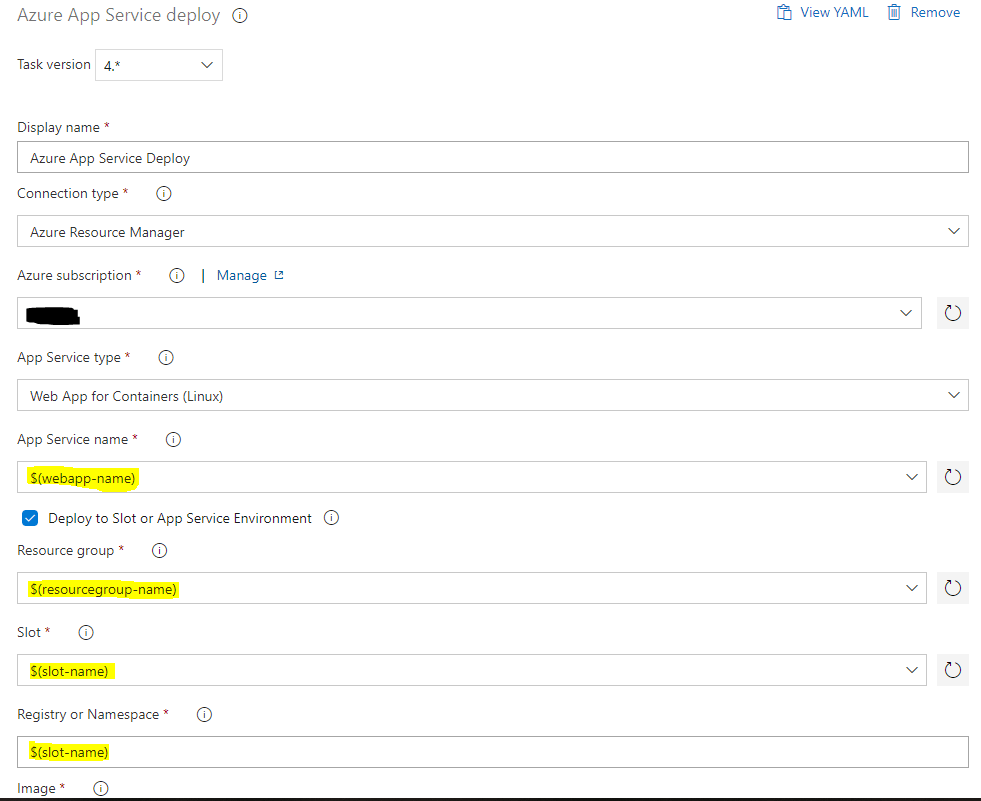
Task: Click the Registry or Namespace input field
Action: pos(492,752)
